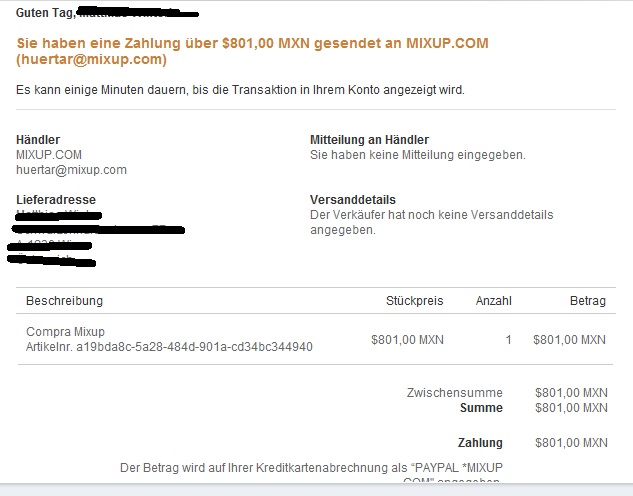Click the Compra Mixup item description
Image resolution: width=633 pixels, height=496 pixels.
click(65, 332)
